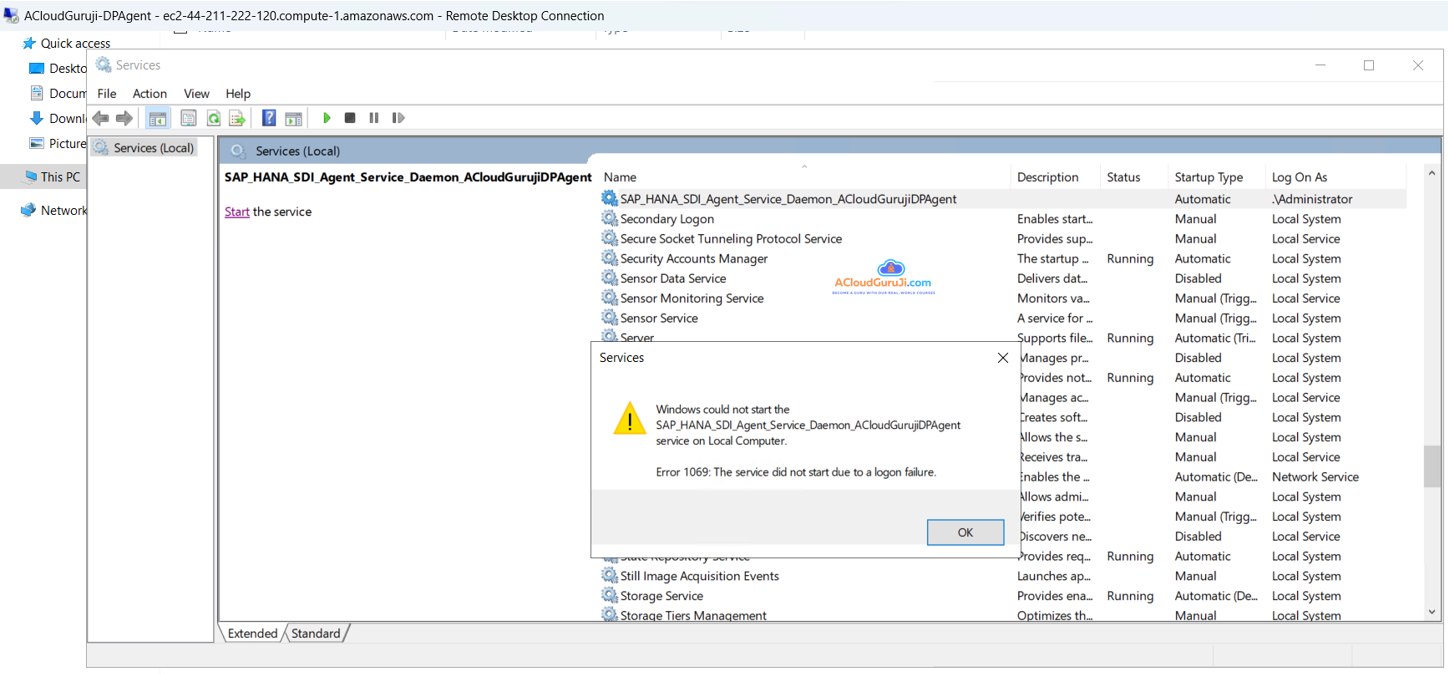Click the scrollbar down arrow in services list

1432,611
